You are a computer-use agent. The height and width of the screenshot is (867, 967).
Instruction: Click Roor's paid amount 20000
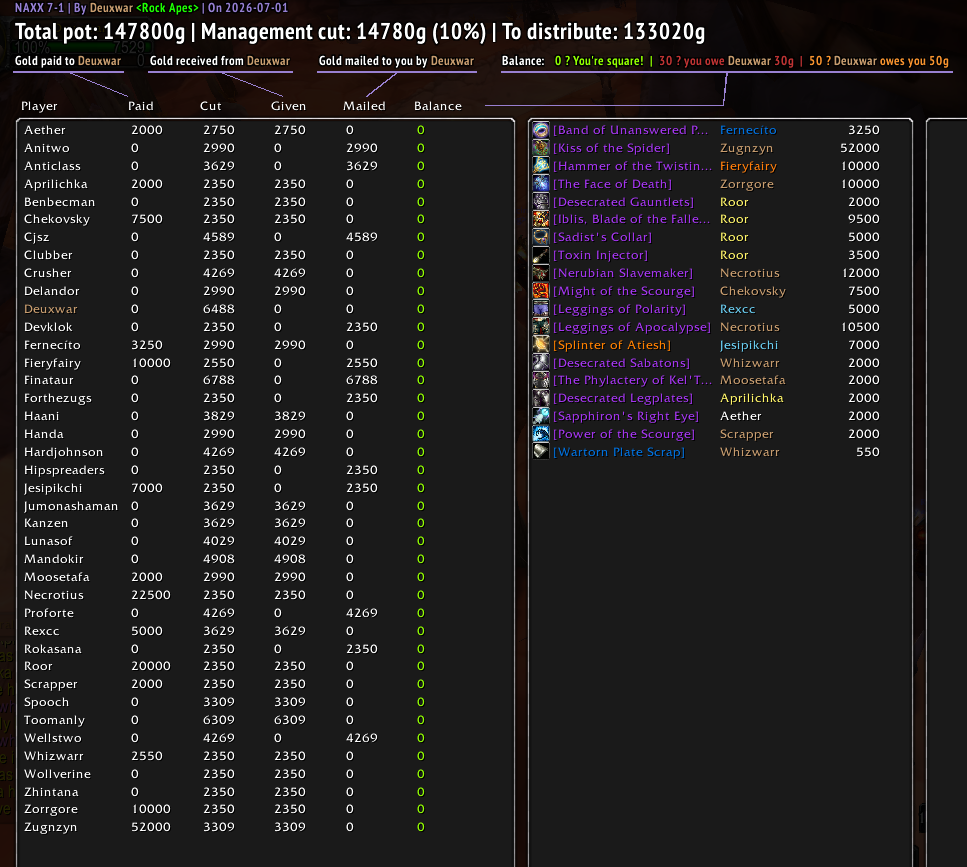click(x=150, y=666)
